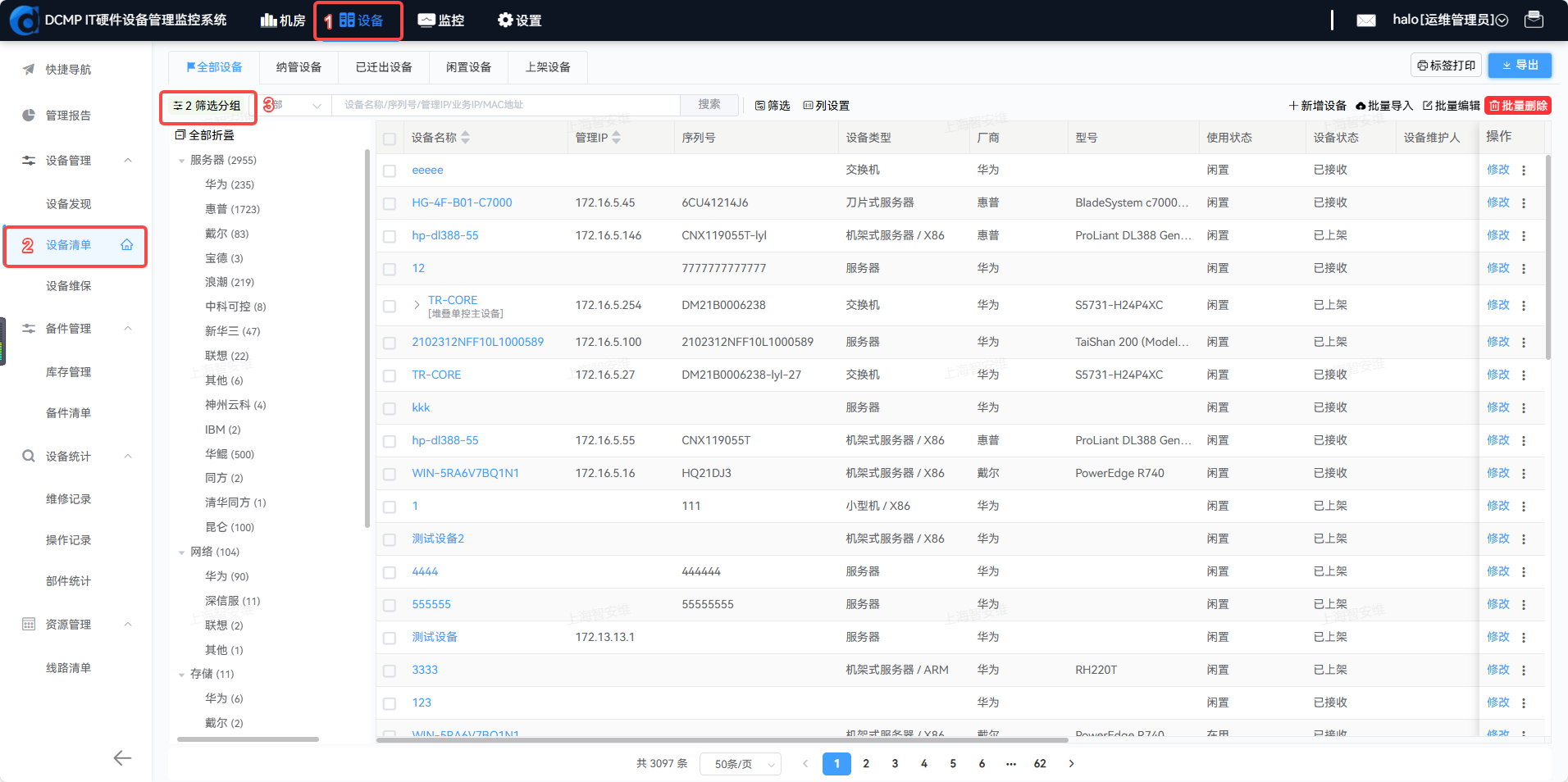
Task: Open more actions for kkk row
Action: click(1524, 408)
